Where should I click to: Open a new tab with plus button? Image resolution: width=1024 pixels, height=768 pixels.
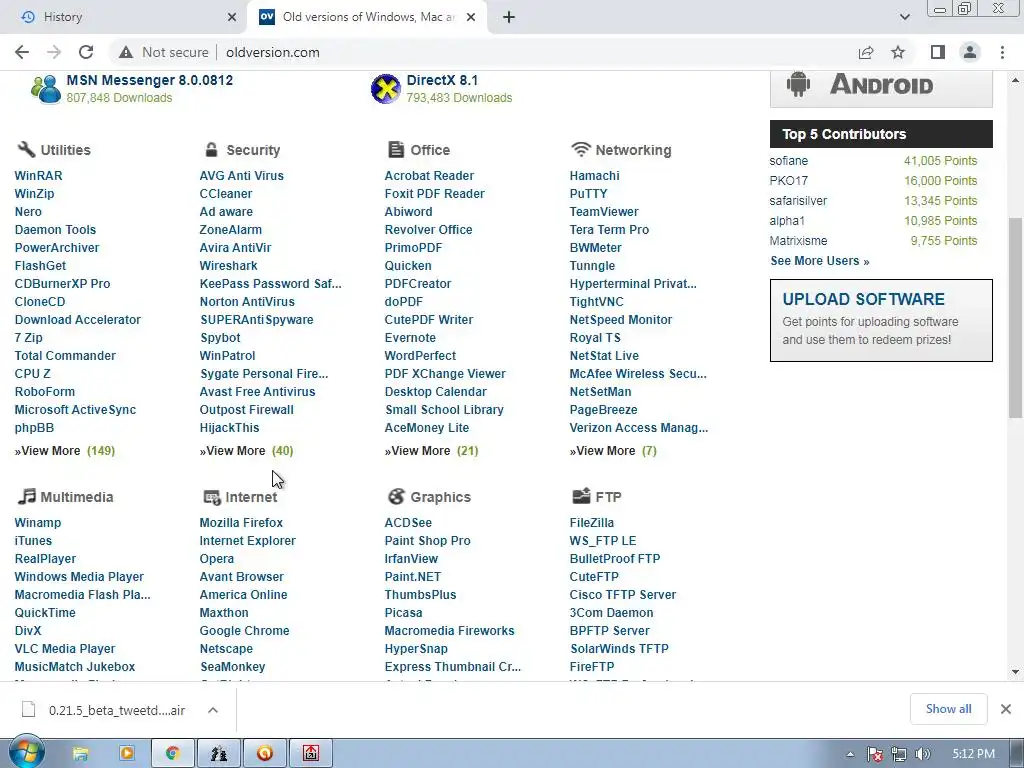tap(509, 17)
